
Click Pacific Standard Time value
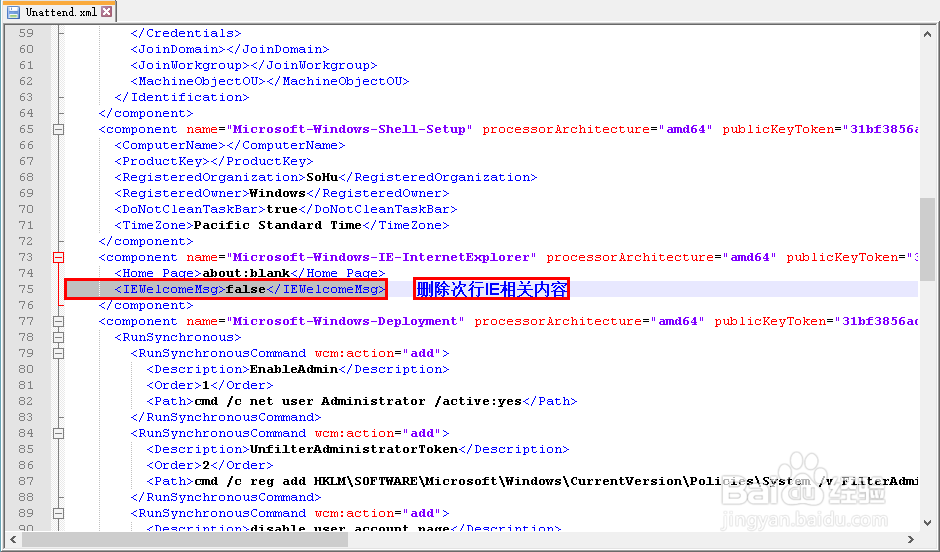point(278,225)
